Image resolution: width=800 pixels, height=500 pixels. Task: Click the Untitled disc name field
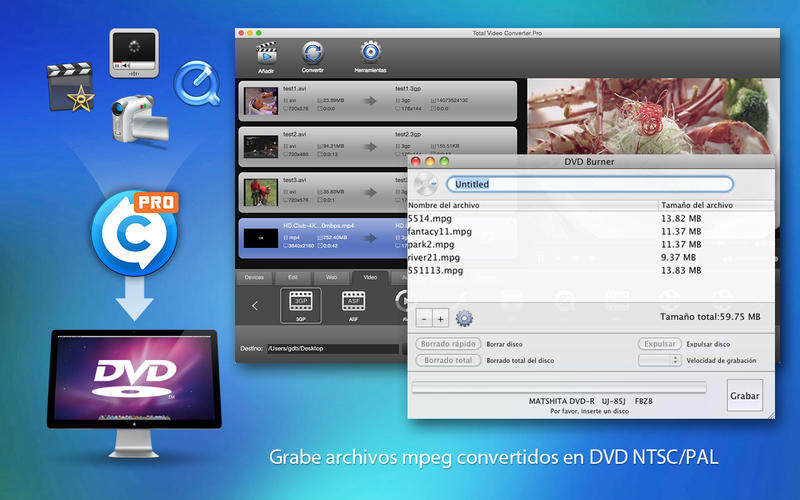[x=590, y=184]
